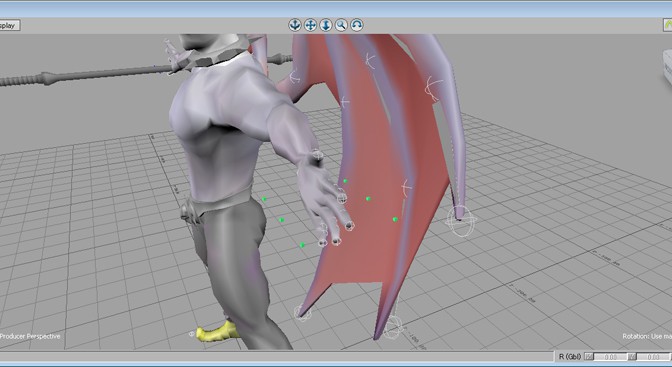Select the lowest green marker below the fingertips
Viewport: 672px width, 367px height.
coord(302,245)
